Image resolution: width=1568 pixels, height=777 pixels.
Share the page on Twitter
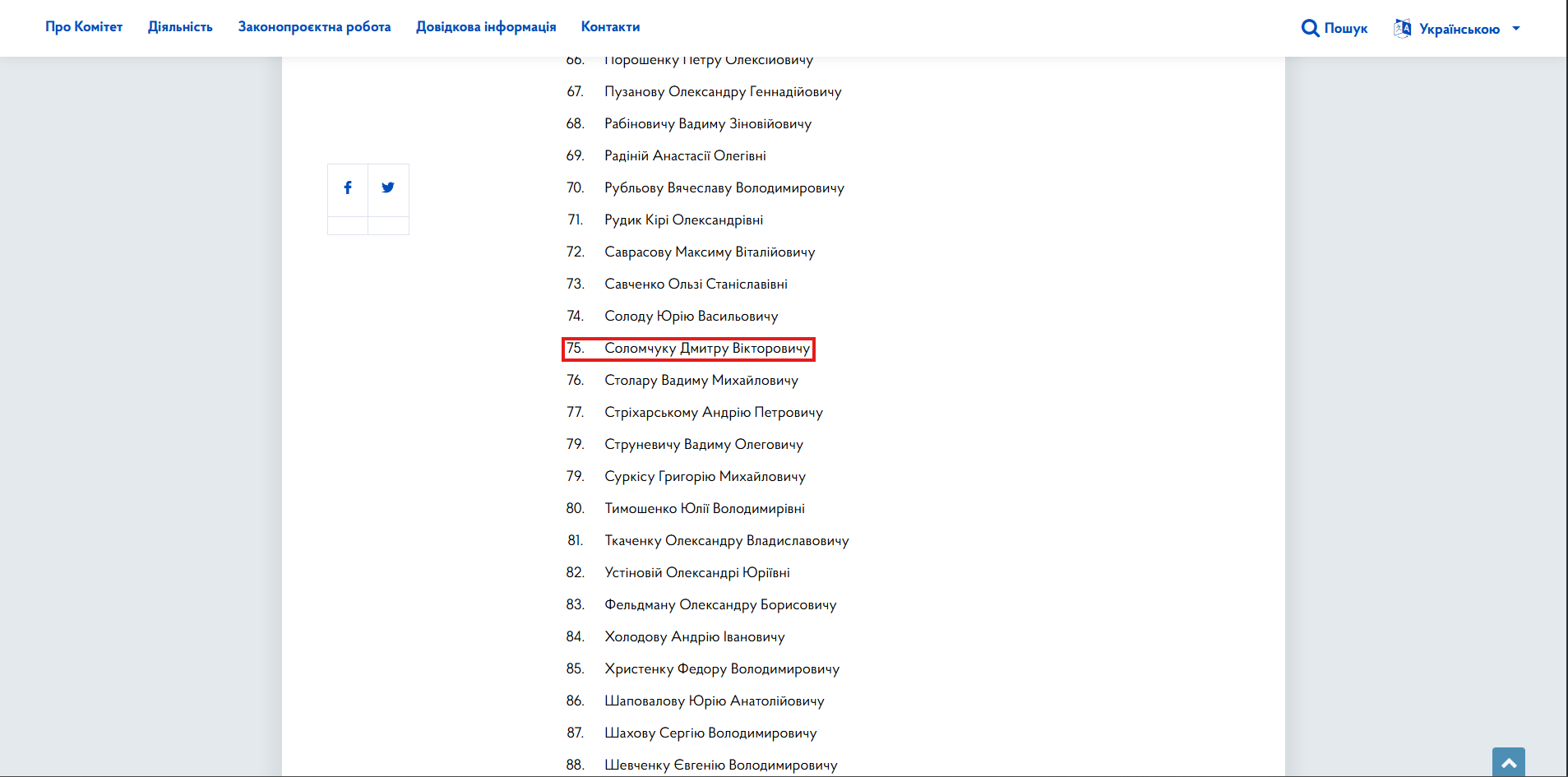[x=388, y=187]
